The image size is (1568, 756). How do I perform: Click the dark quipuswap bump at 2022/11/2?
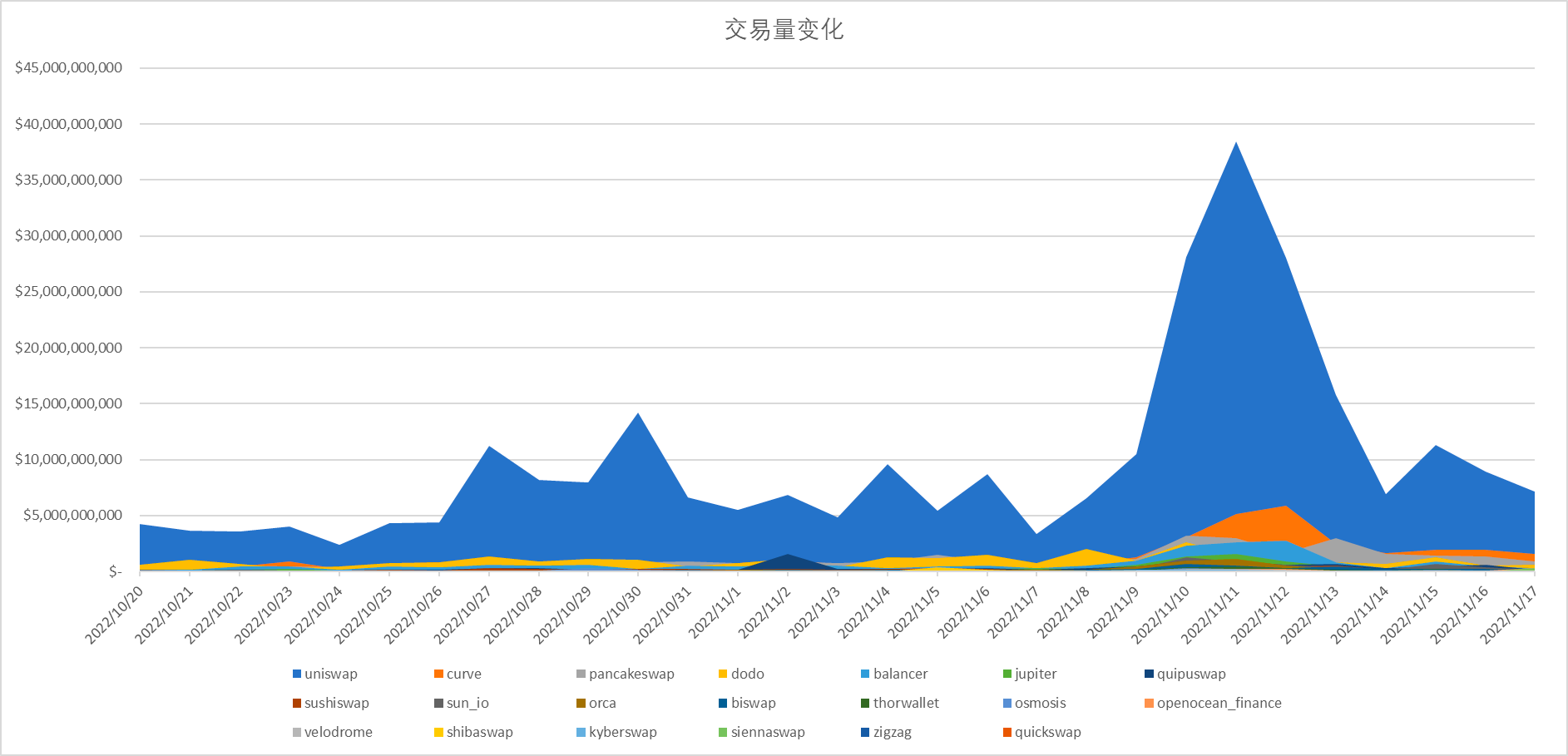[787, 563]
